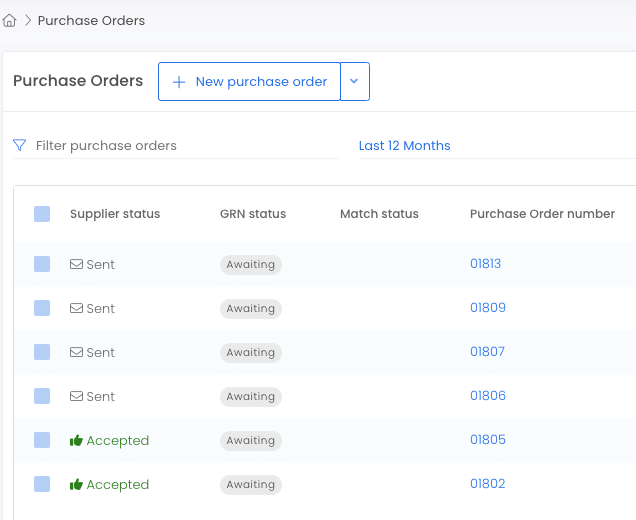Expand the New purchase order dropdown arrow
Viewport: 636px width, 520px height.
[355, 82]
